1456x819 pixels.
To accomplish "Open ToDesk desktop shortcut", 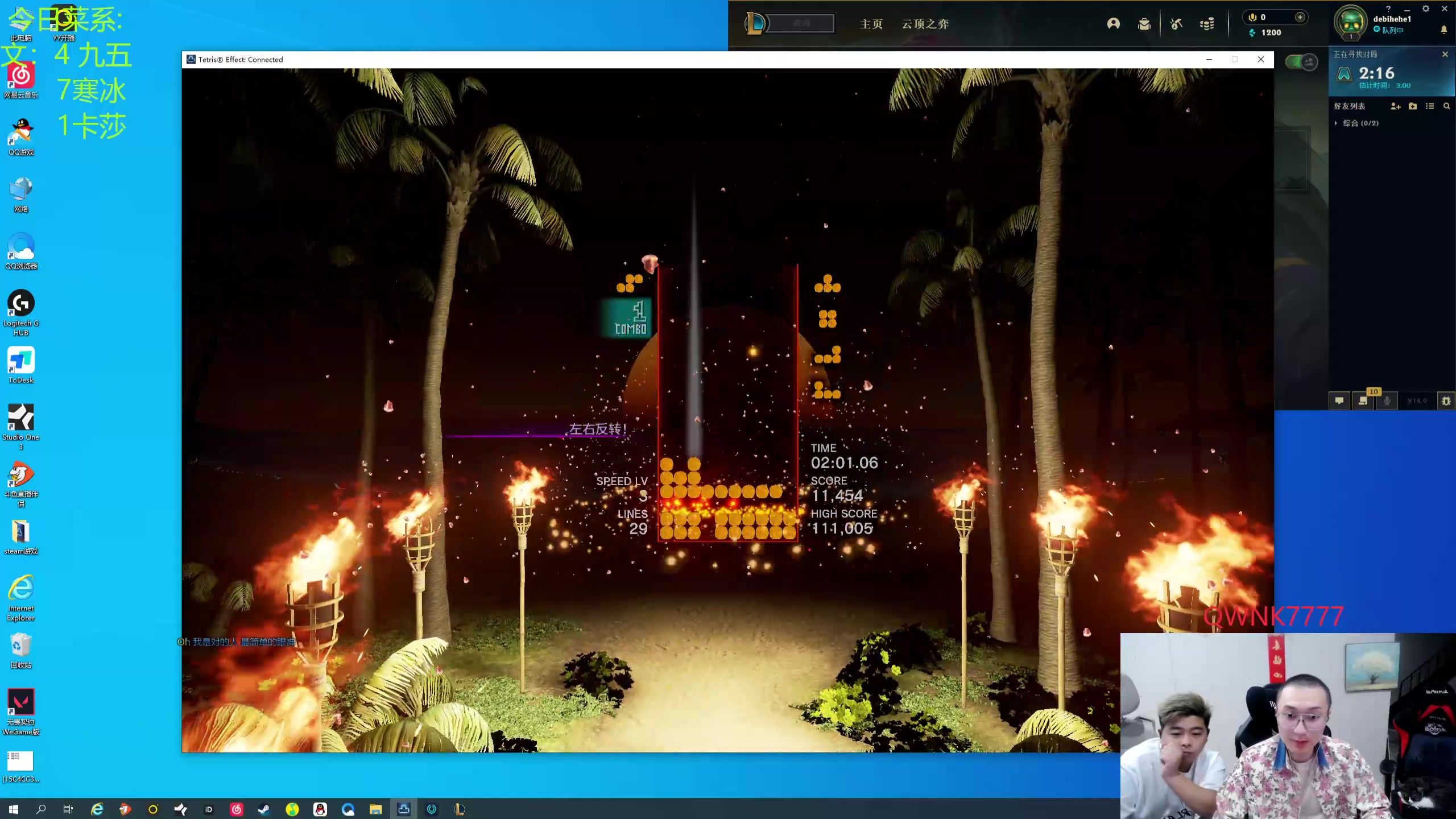I will click(x=21, y=365).
